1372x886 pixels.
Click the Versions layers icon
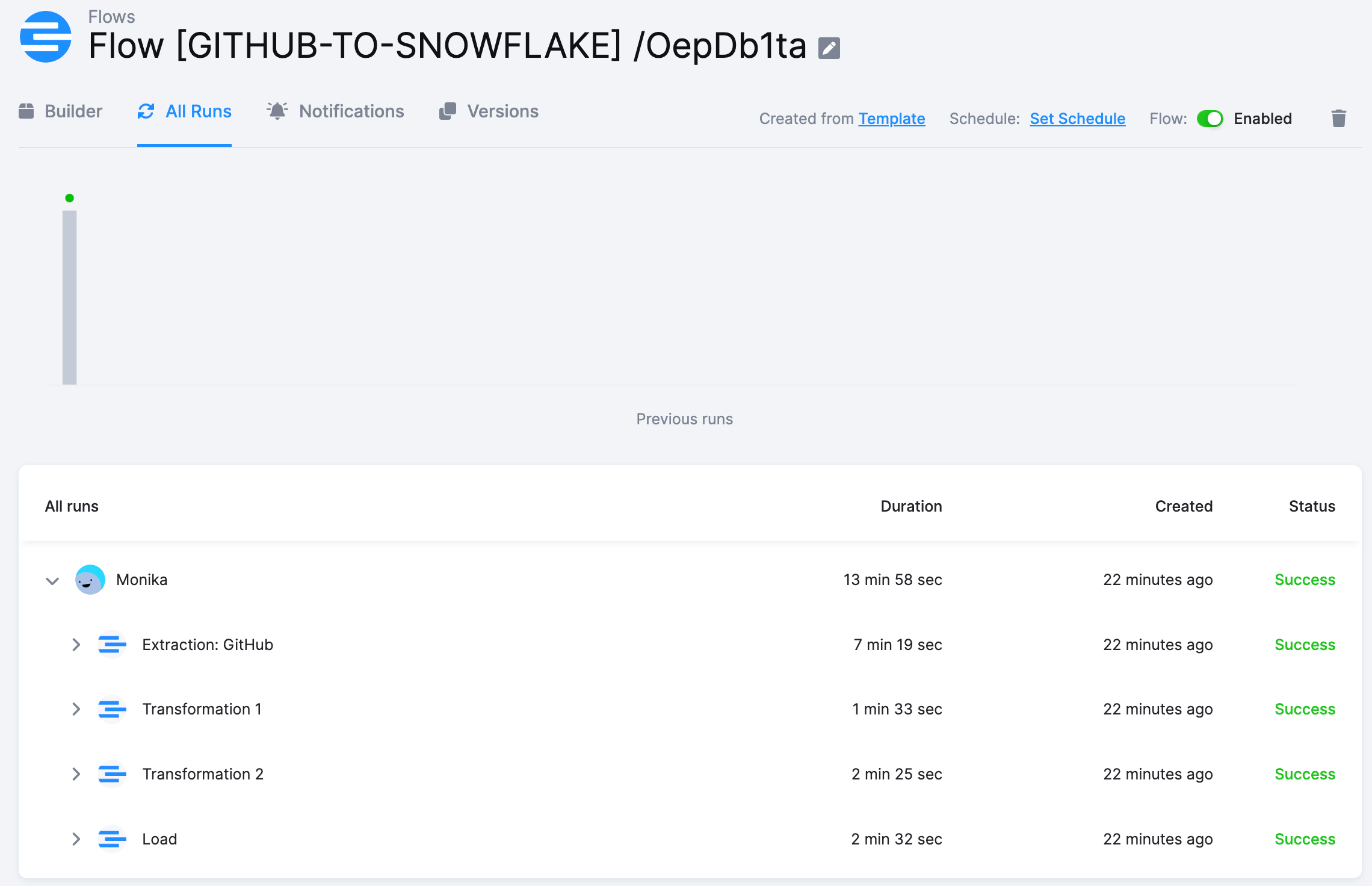pyautogui.click(x=447, y=111)
